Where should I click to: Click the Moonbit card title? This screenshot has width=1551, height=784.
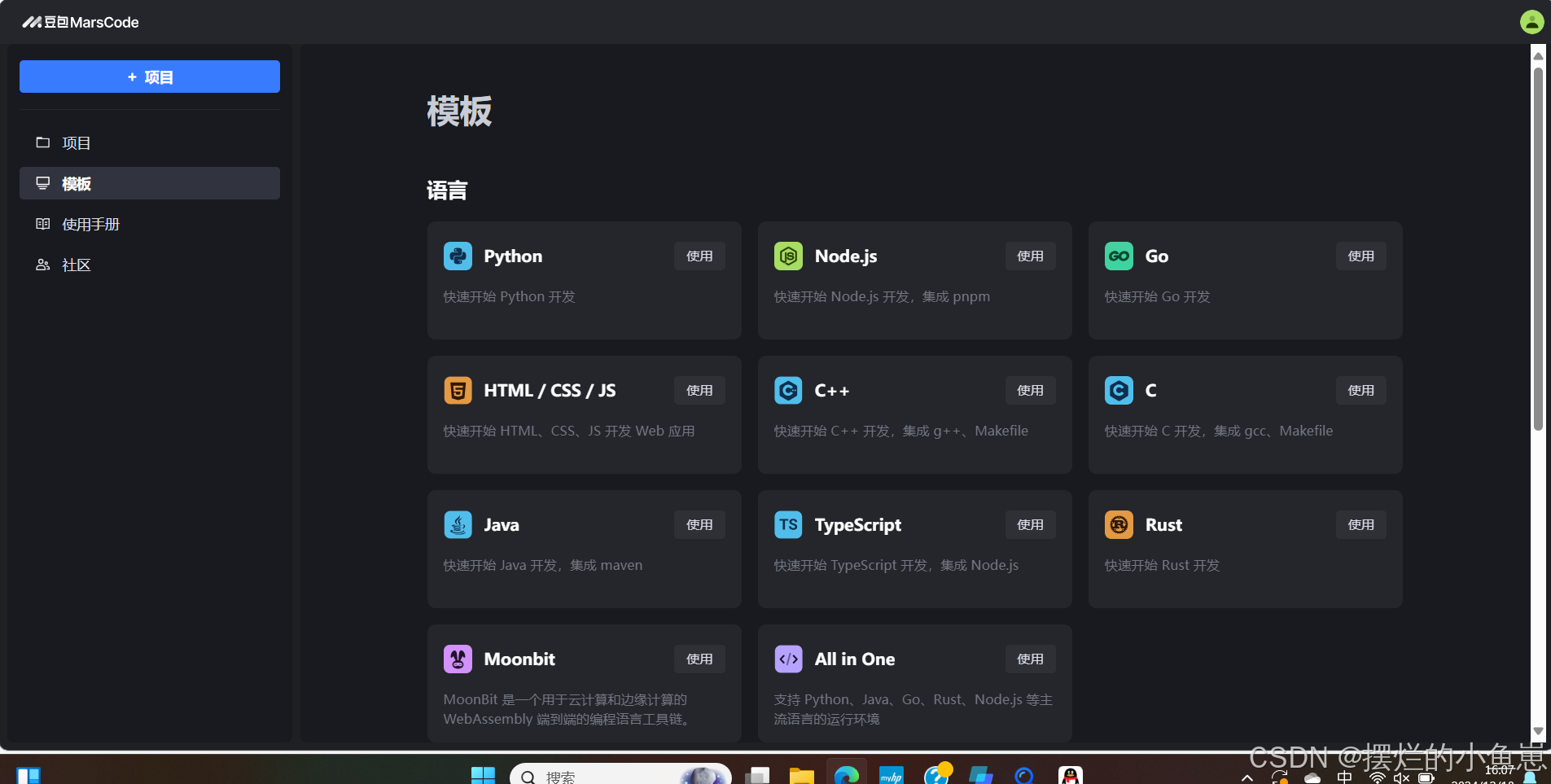[519, 659]
